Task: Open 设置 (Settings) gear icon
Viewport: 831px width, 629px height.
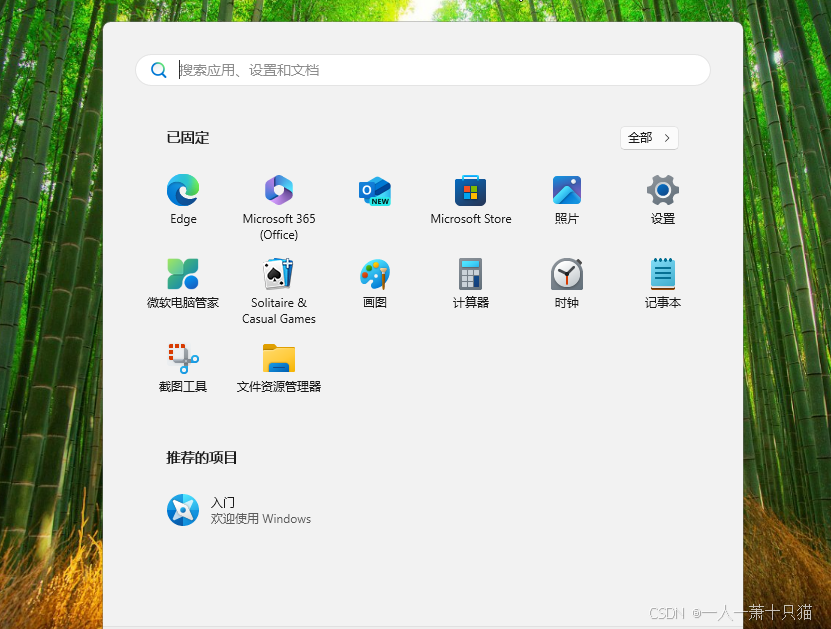Action: [662, 190]
